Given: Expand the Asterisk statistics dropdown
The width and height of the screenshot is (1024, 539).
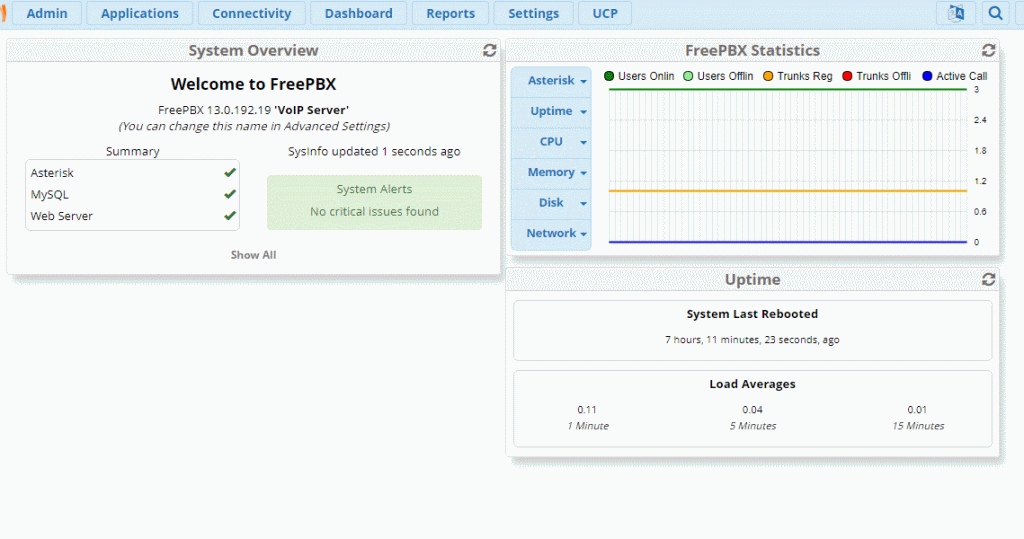Looking at the screenshot, I should click(x=552, y=80).
